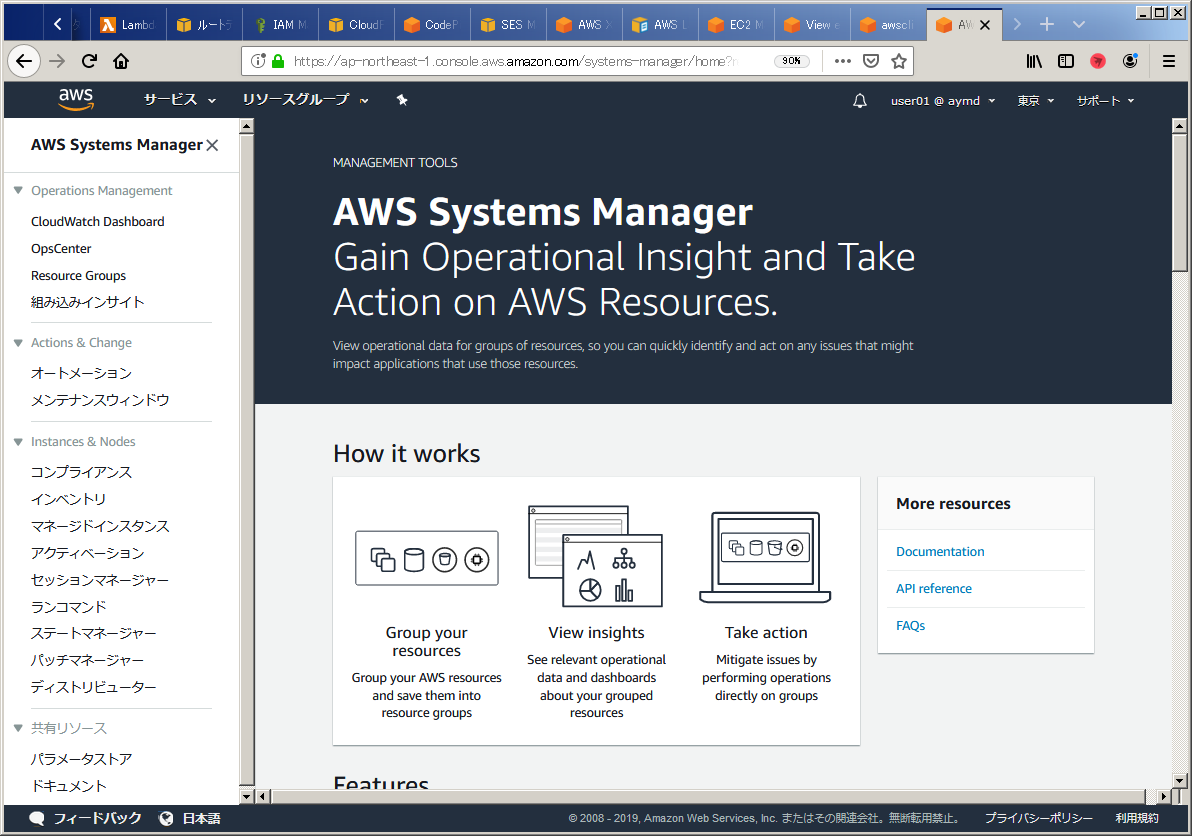This screenshot has height=836, width=1192.
Task: Toggle the sidebar view icon
Action: pos(1066,61)
